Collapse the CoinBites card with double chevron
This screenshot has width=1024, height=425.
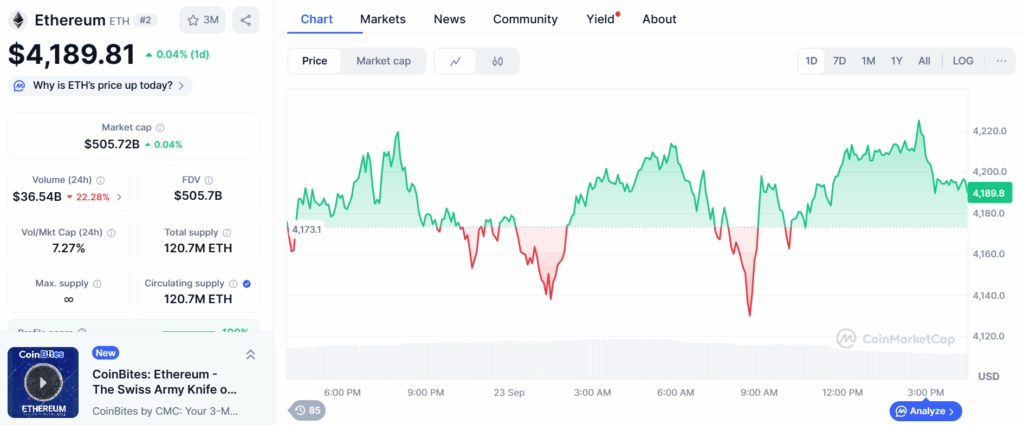tap(250, 354)
